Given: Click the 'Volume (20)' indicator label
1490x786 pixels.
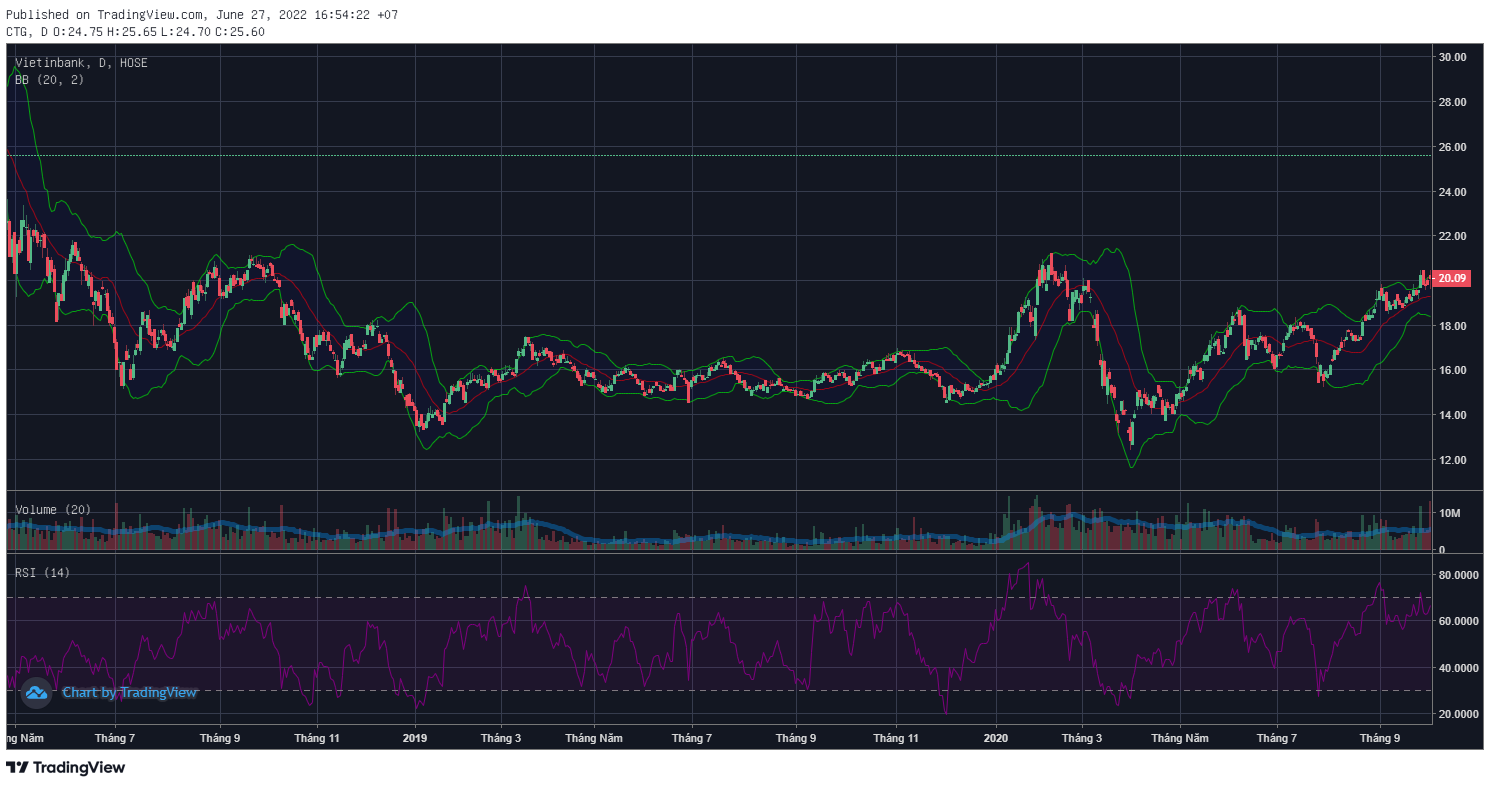Looking at the screenshot, I should point(53,510).
